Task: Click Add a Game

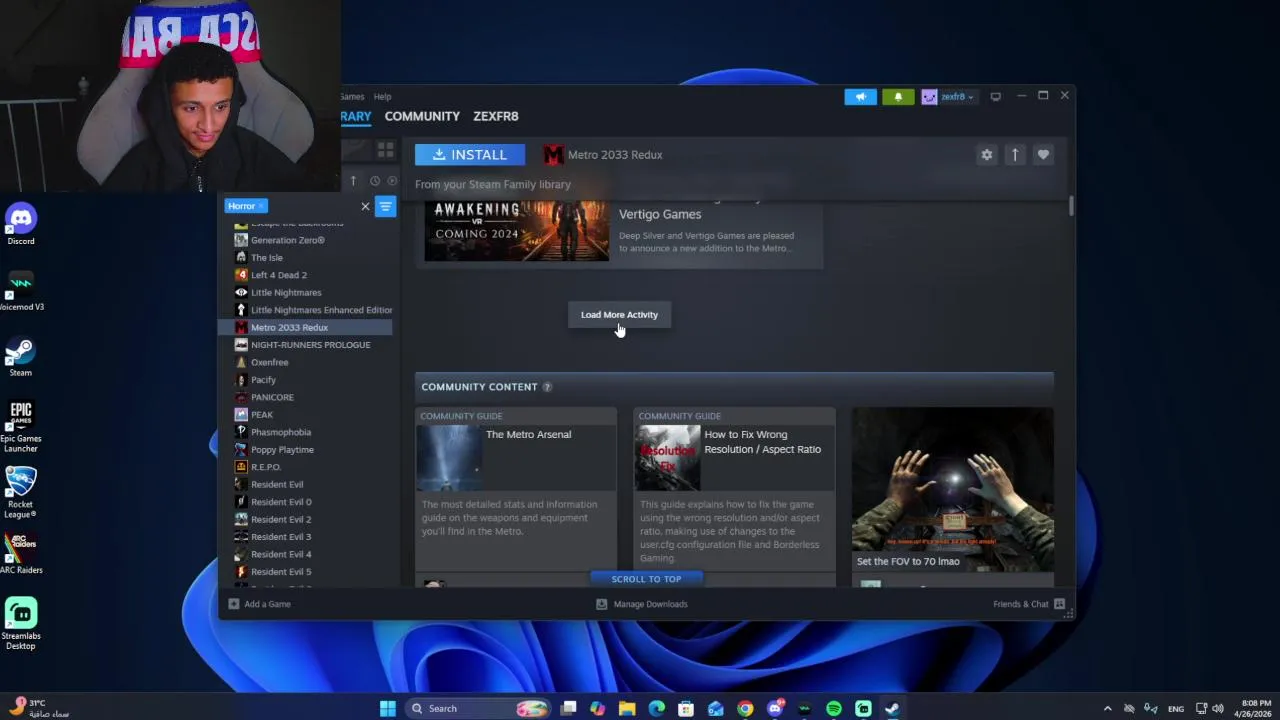Action: [x=260, y=604]
